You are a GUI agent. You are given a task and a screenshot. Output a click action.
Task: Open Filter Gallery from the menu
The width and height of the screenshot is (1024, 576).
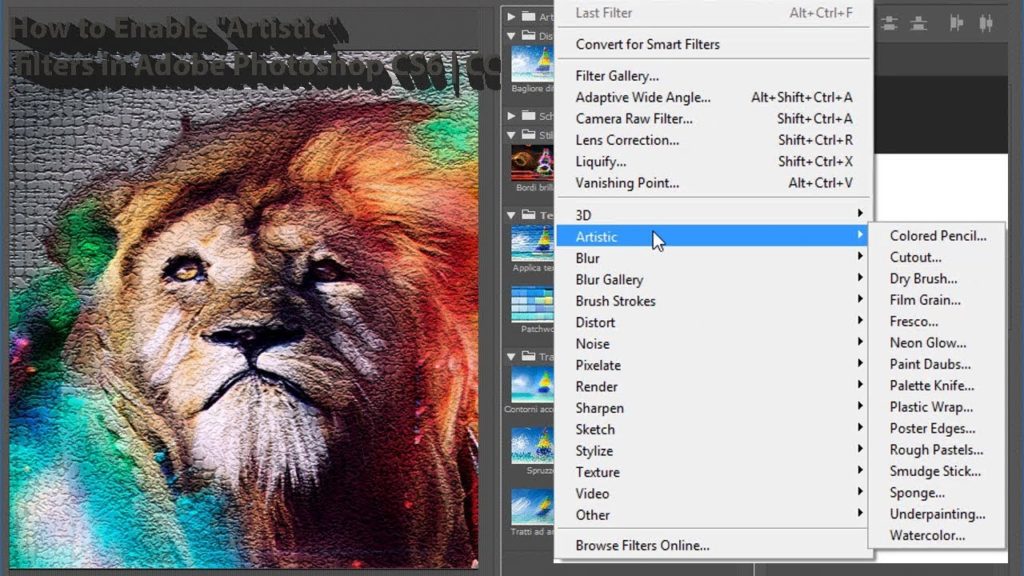(713, 76)
